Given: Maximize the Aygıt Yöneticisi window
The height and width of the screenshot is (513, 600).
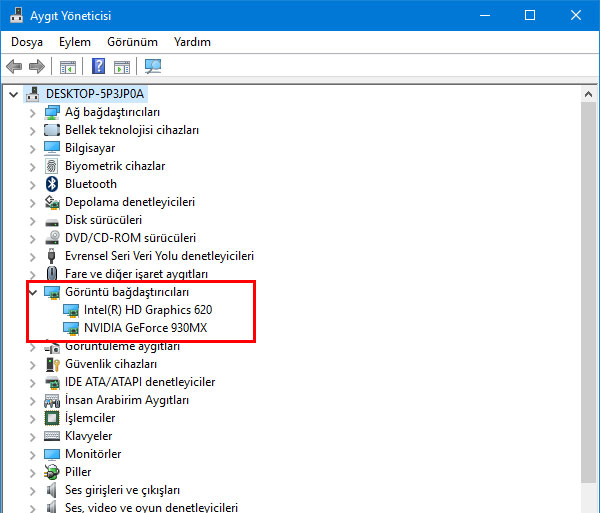Looking at the screenshot, I should (530, 15).
